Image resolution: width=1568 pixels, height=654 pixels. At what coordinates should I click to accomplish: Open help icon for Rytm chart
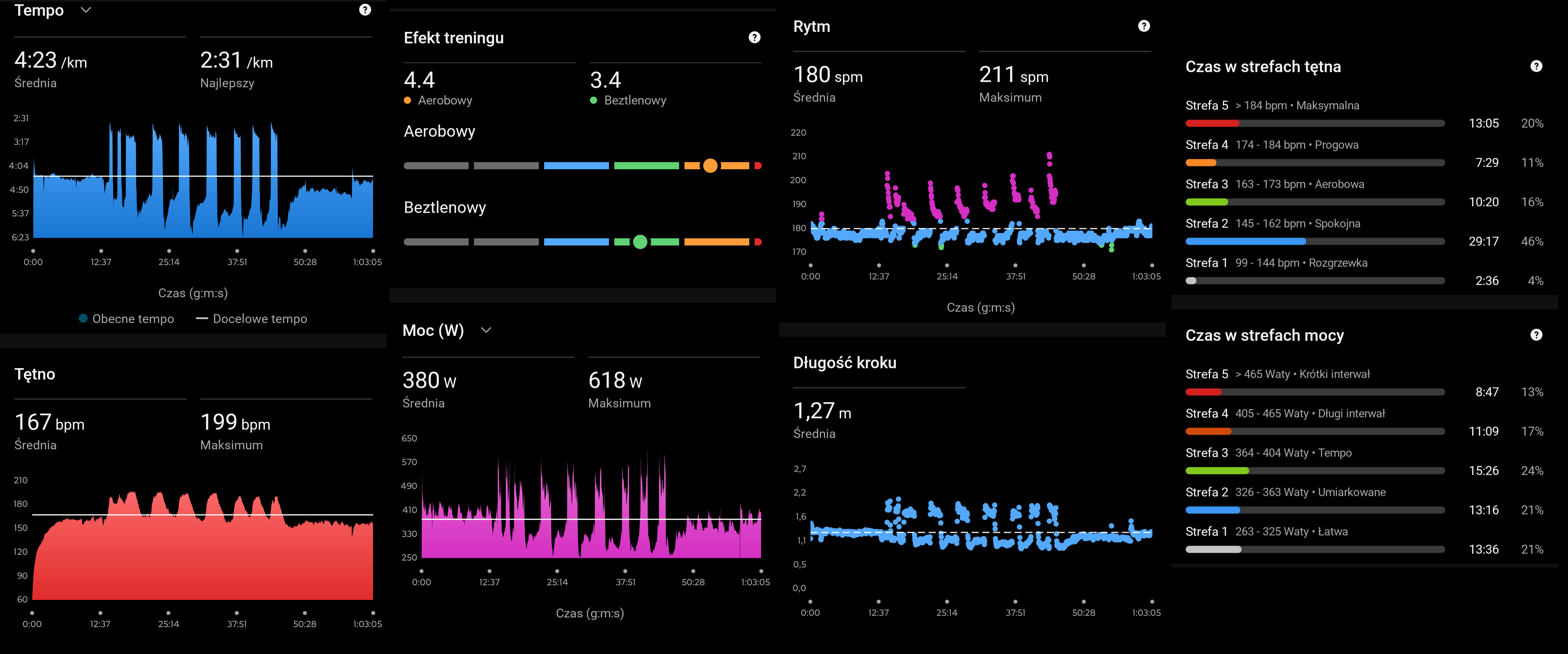tap(1144, 26)
